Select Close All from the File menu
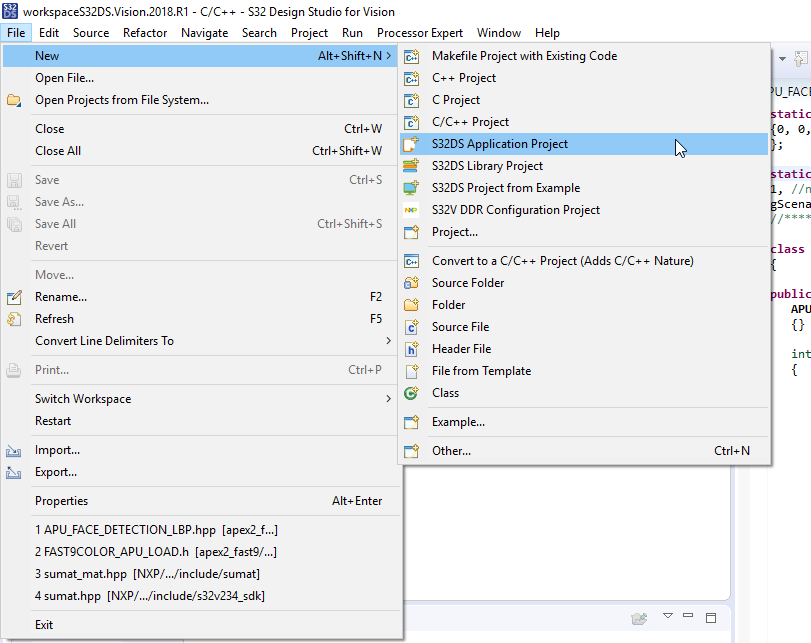This screenshot has width=811, height=643. [x=200, y=151]
